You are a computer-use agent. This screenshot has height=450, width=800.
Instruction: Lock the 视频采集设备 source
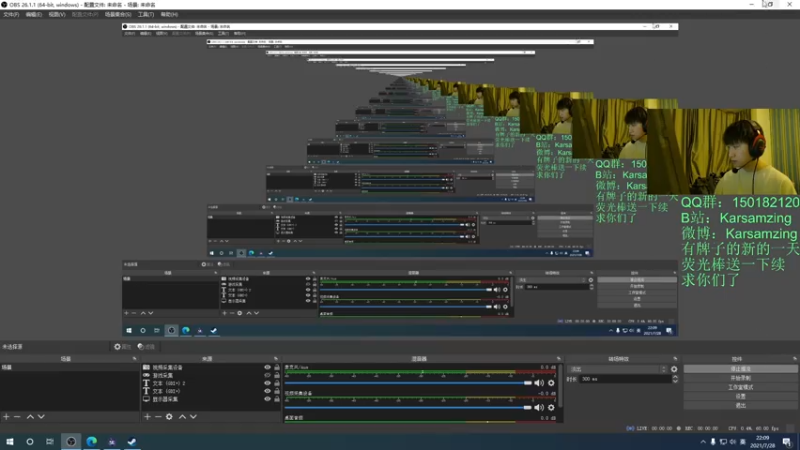277,367
